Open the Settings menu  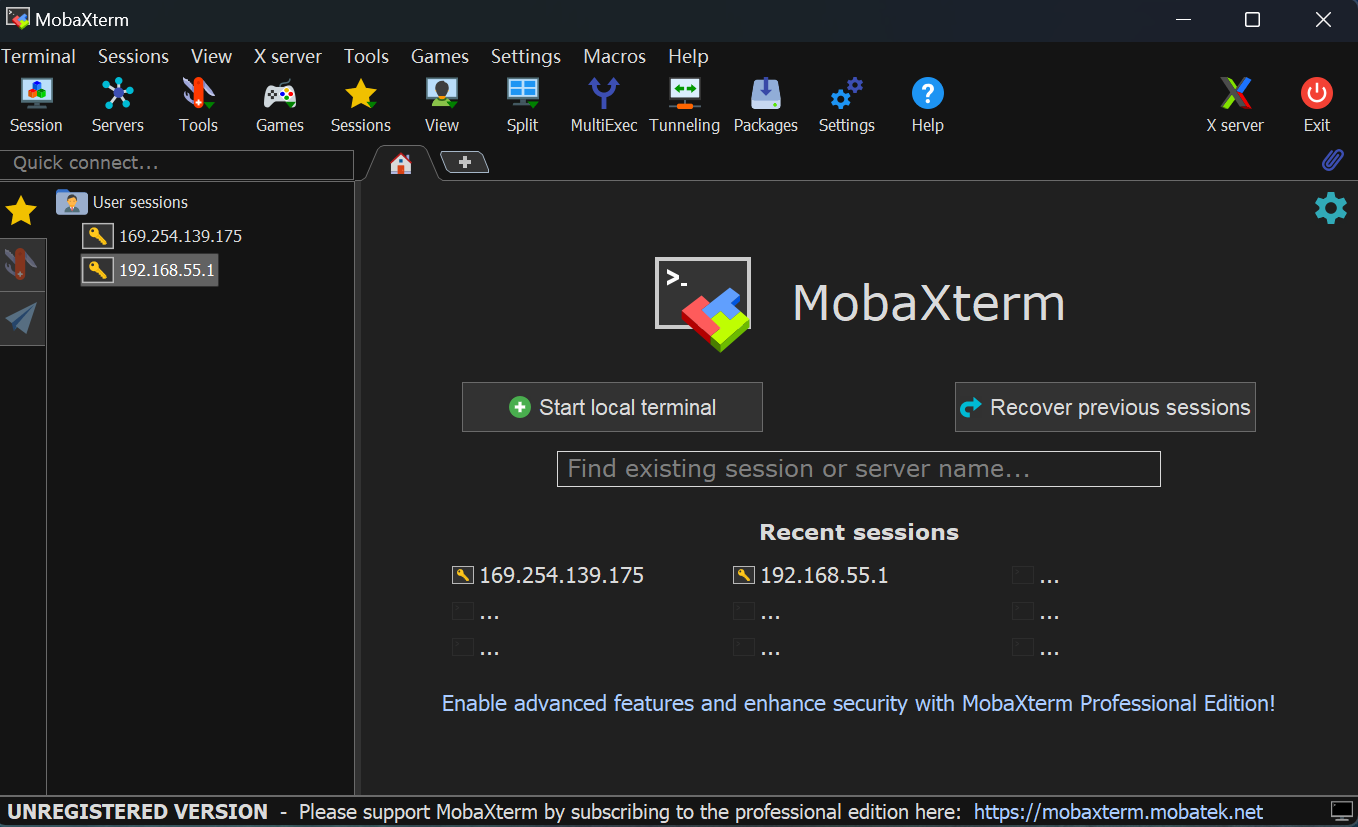tap(526, 56)
